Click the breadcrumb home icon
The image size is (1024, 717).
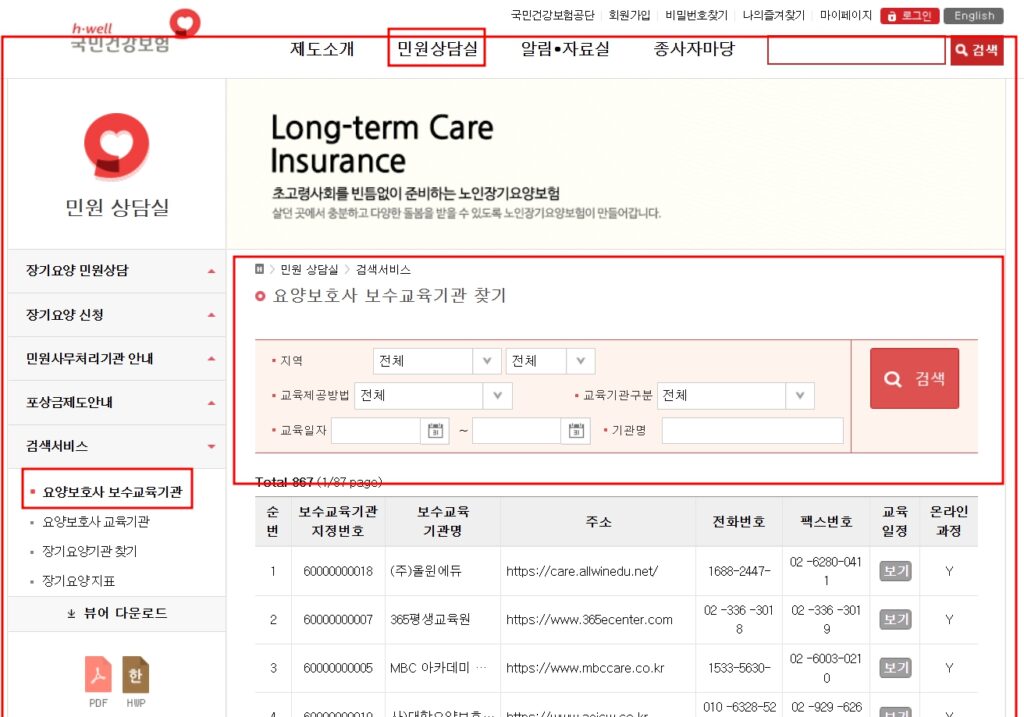259,269
